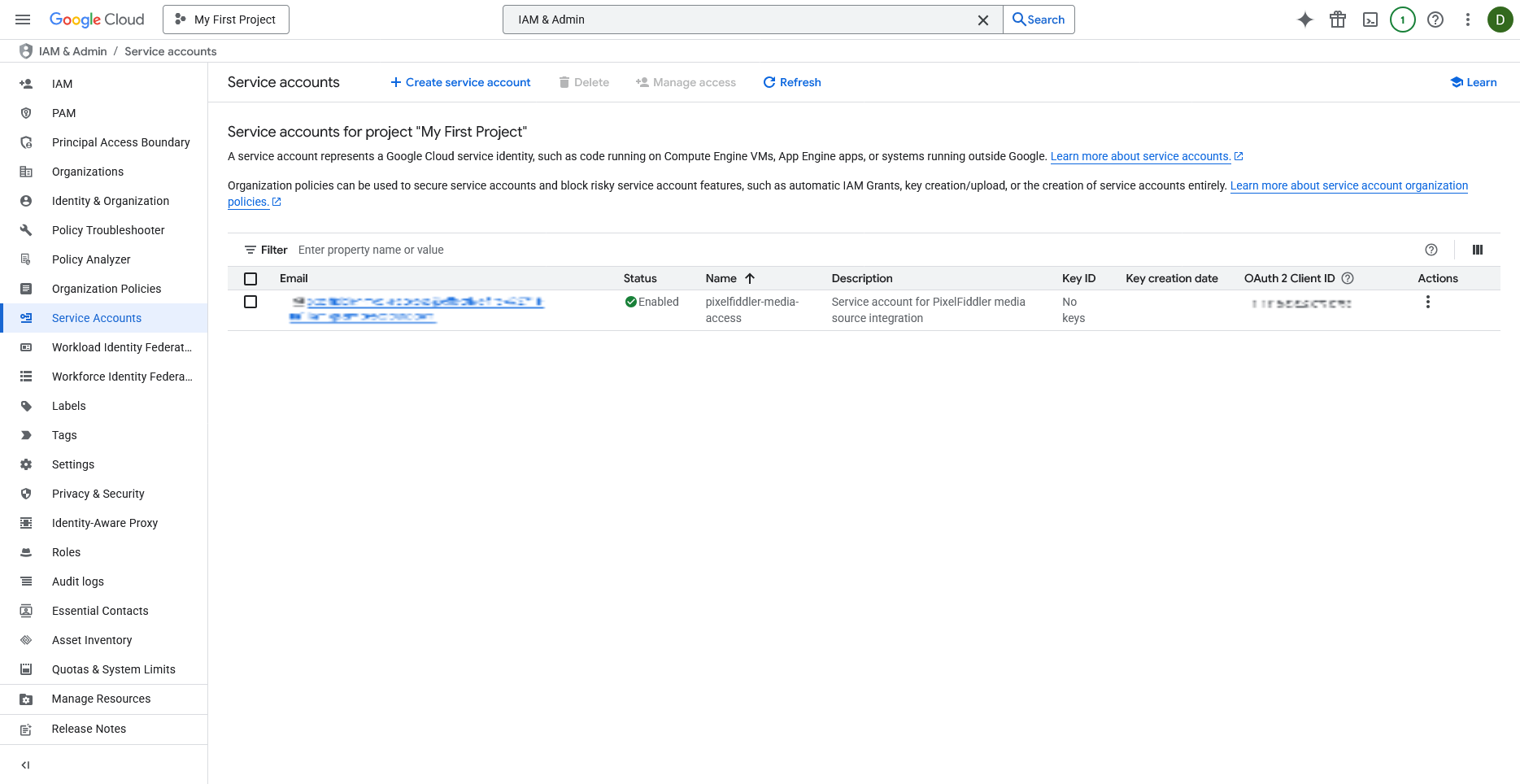Image resolution: width=1520 pixels, height=784 pixels.
Task: Open the free trial gift icon
Action: coord(1338,20)
